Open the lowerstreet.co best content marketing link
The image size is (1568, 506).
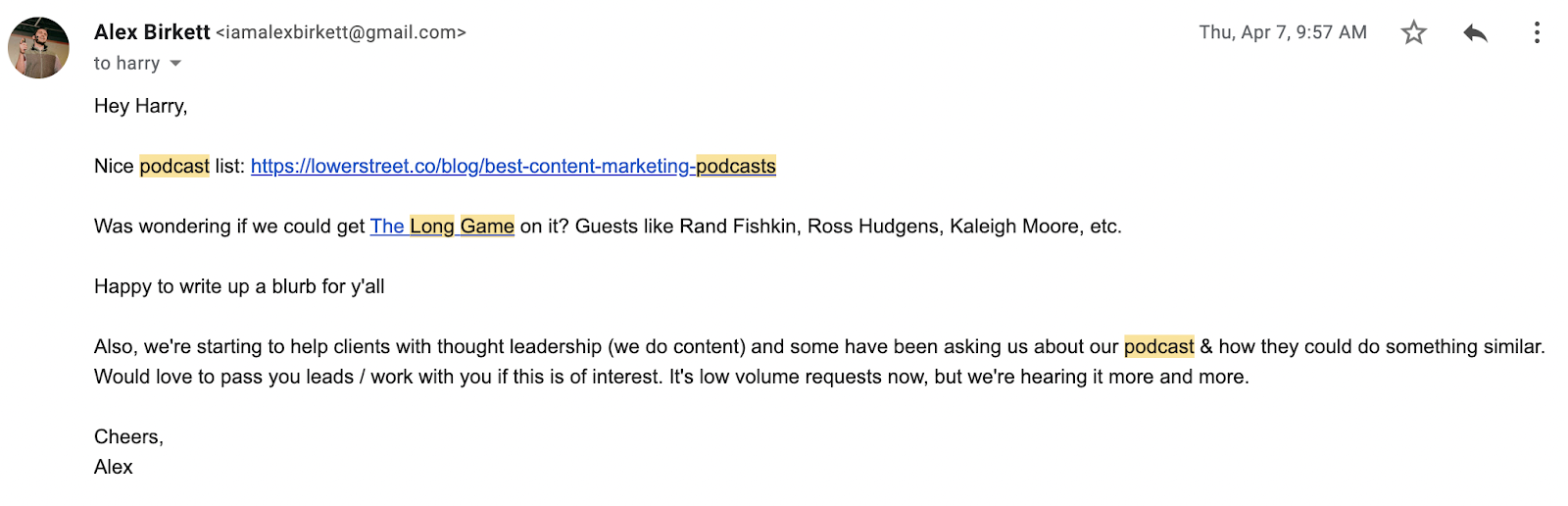coord(513,167)
